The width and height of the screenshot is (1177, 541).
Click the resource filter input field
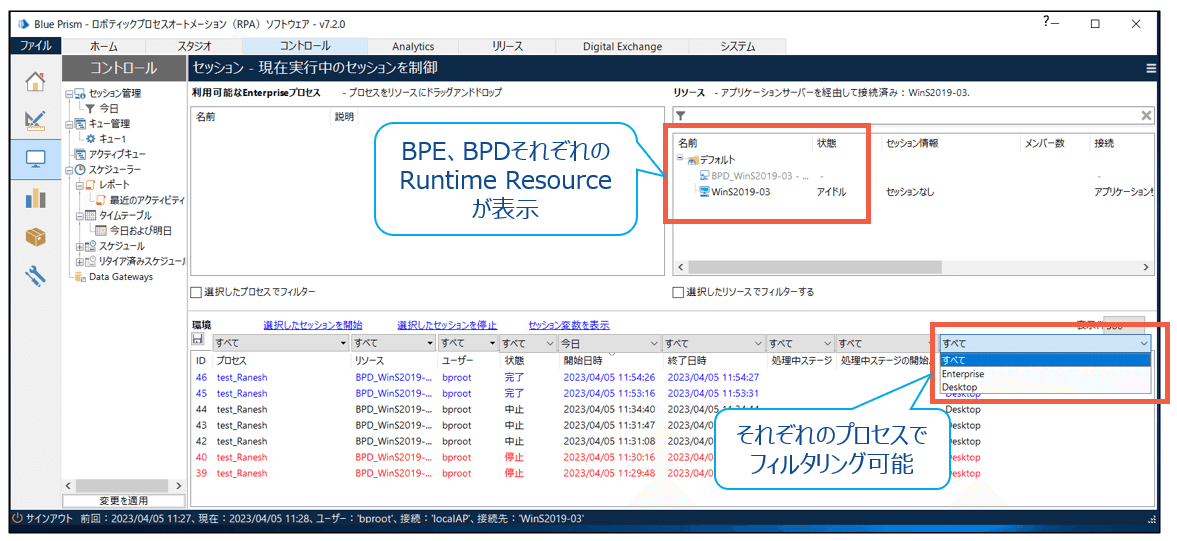[912, 116]
